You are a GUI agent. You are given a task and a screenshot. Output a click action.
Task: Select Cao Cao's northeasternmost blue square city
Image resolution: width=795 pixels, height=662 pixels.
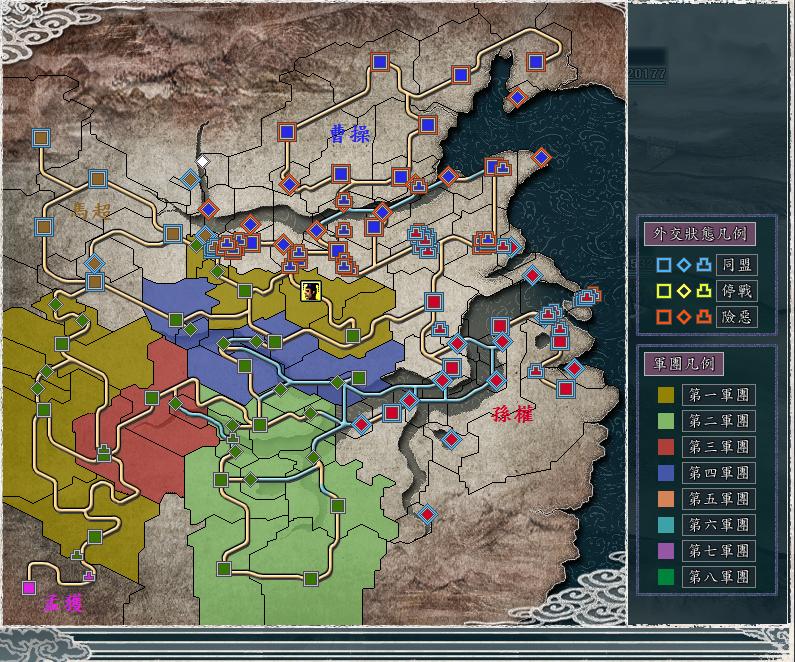point(536,62)
